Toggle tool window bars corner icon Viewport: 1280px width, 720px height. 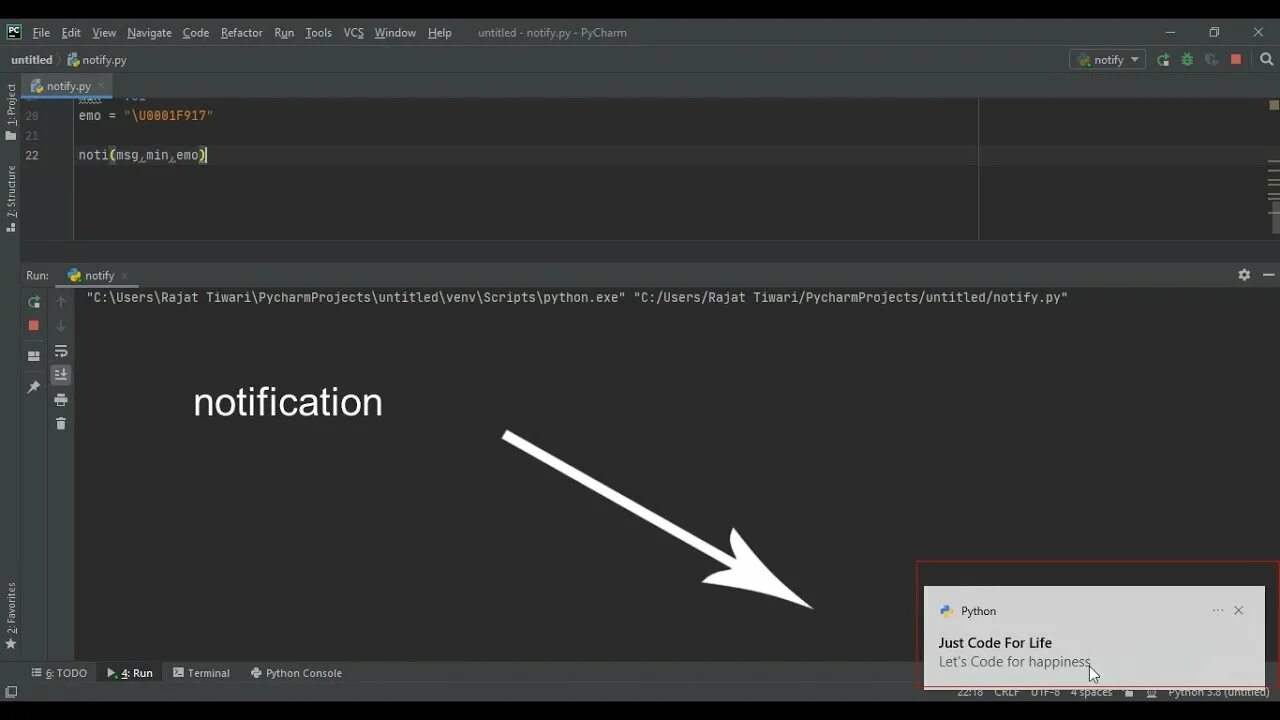point(11,692)
